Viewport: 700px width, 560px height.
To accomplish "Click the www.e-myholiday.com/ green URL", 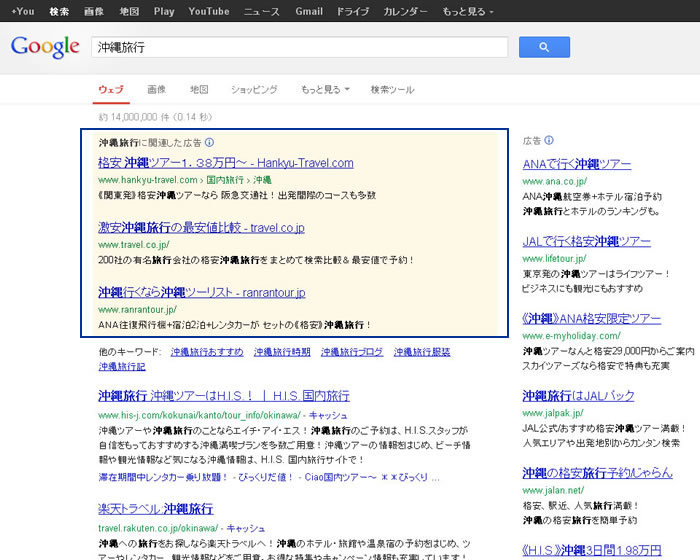I will point(571,336).
